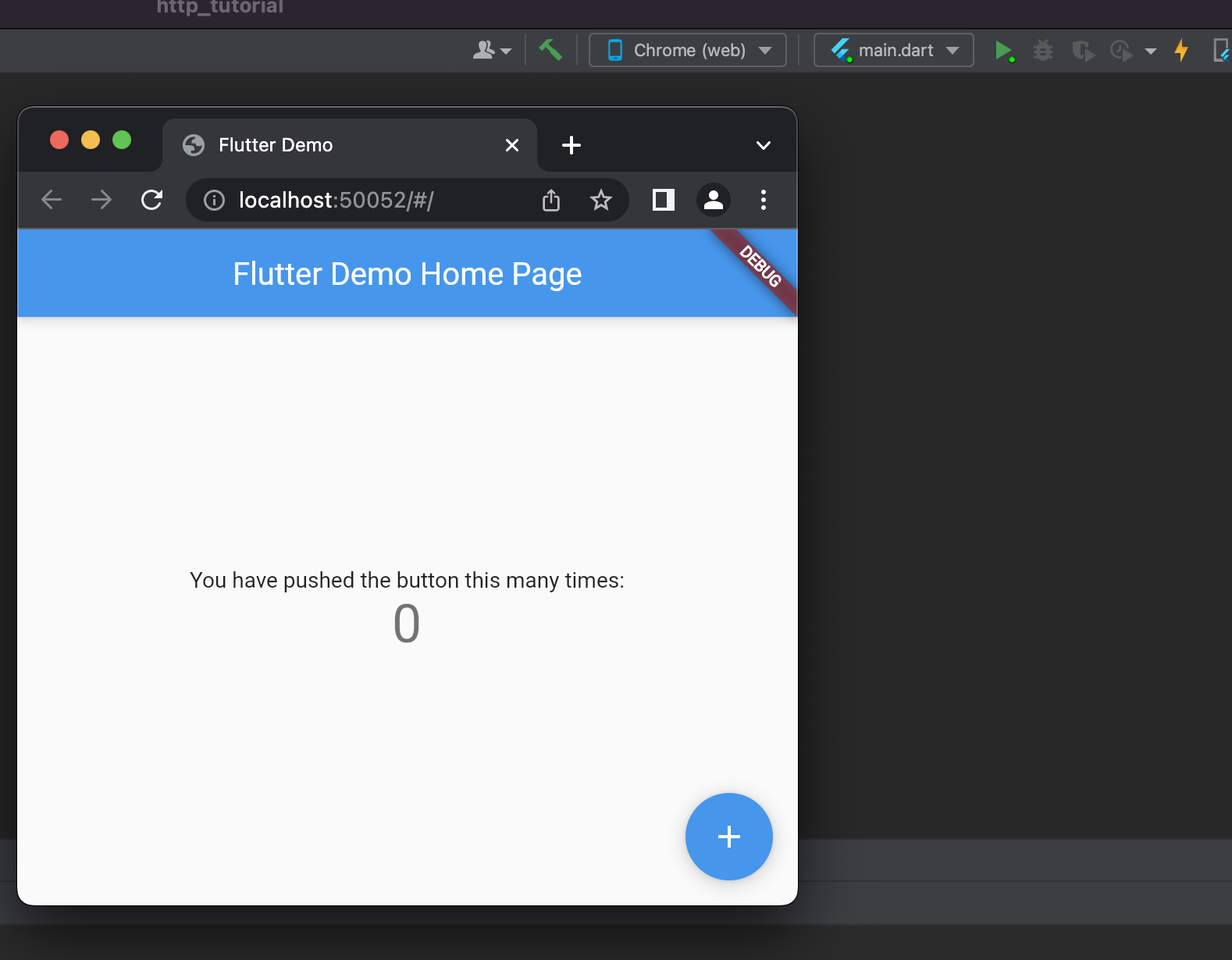Click the counter value 0

(x=407, y=624)
